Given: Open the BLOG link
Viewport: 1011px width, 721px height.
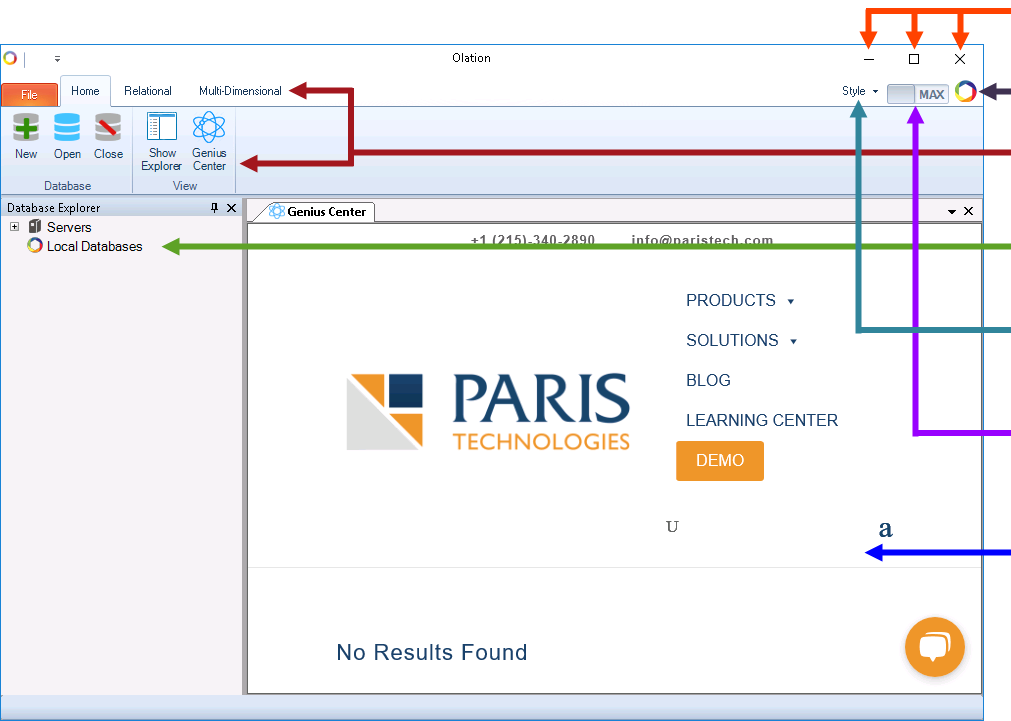Looking at the screenshot, I should pos(708,380).
